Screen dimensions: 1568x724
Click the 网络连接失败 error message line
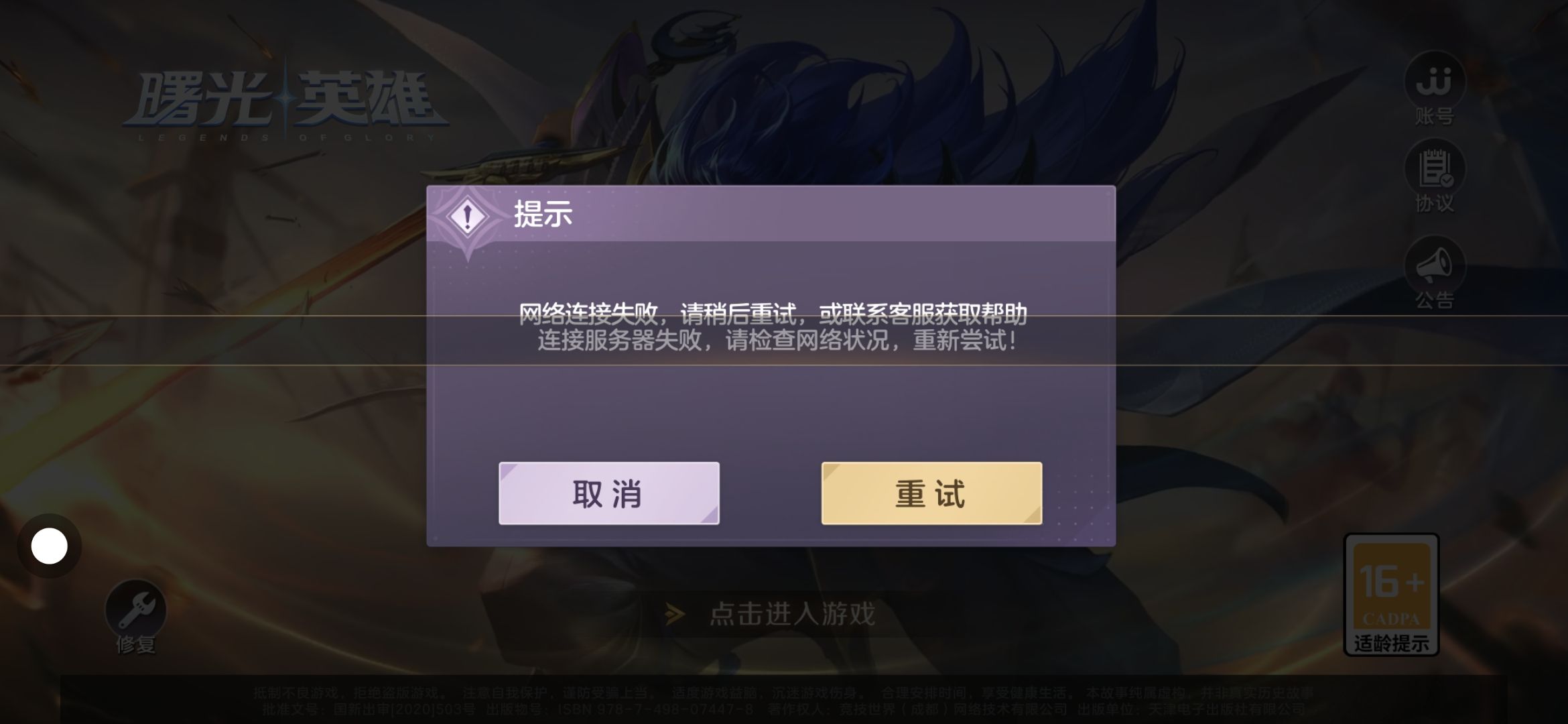(773, 312)
